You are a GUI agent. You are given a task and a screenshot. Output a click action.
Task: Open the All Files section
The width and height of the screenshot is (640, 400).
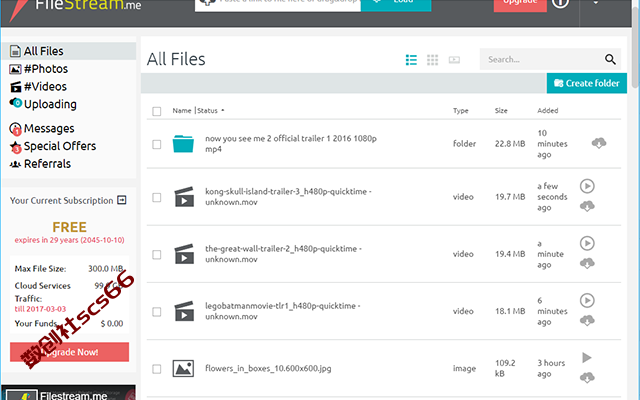(69, 51)
